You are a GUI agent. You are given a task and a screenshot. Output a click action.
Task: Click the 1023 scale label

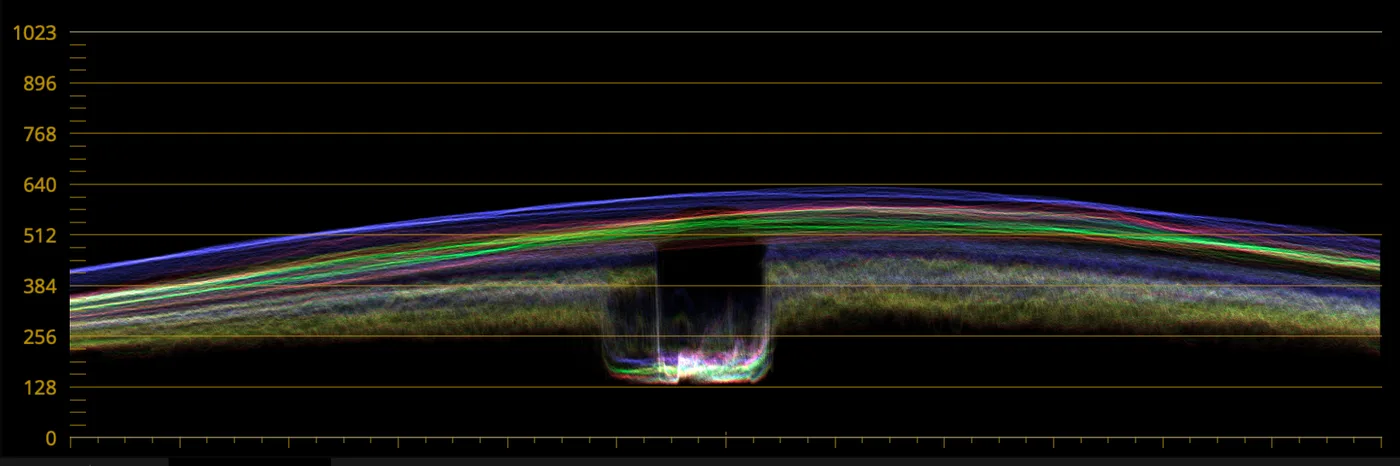(x=34, y=32)
